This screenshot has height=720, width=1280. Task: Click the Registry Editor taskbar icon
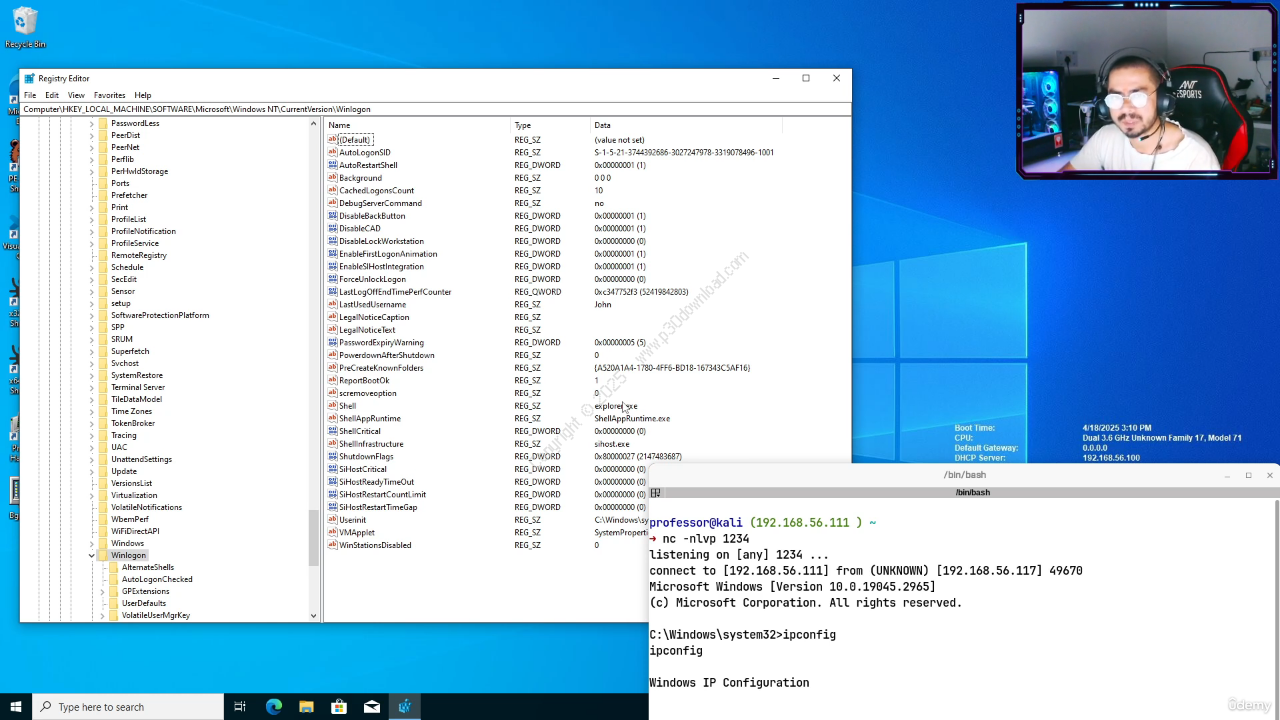coord(405,707)
